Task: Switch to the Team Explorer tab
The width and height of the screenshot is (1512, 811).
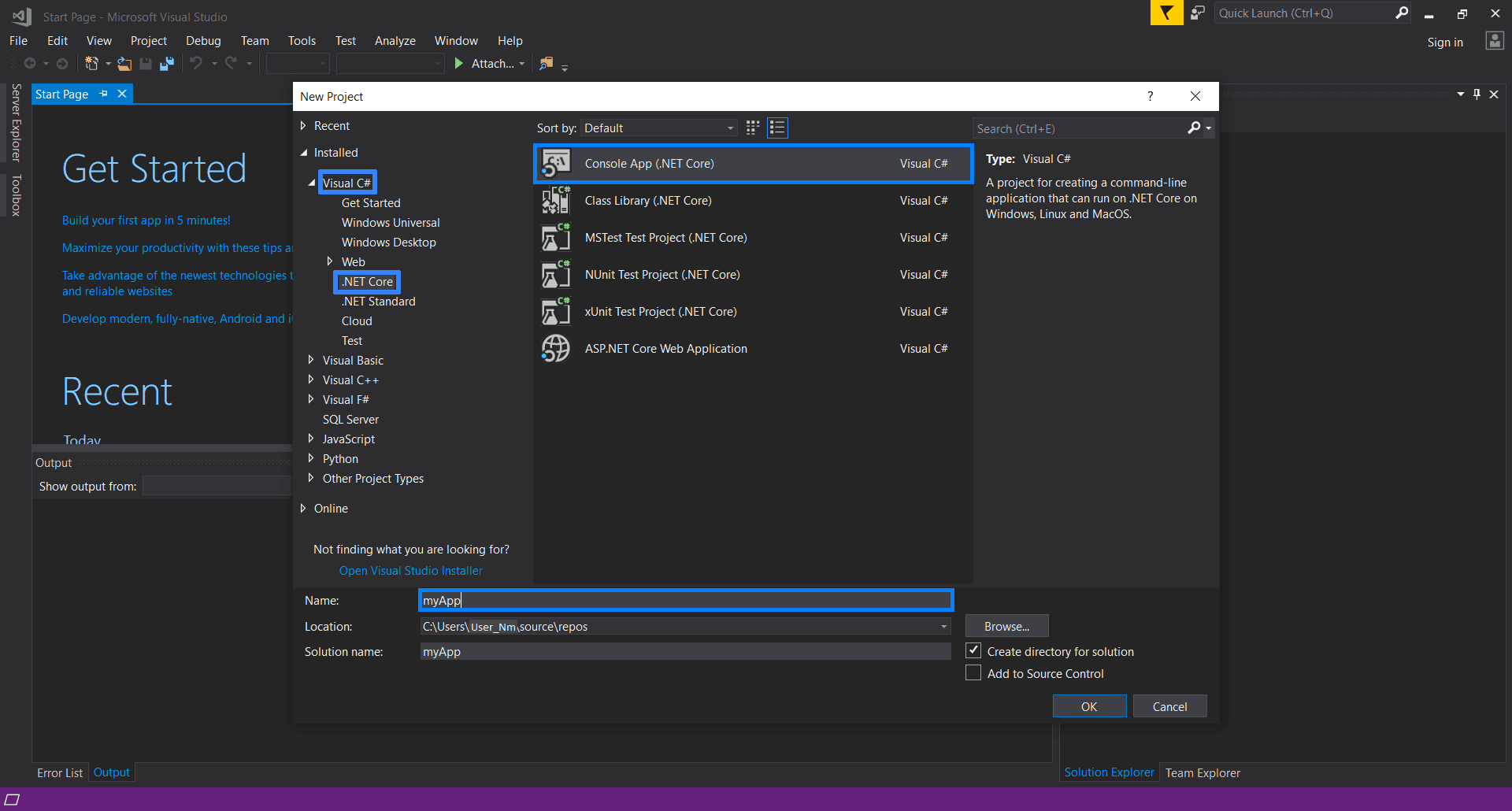Action: point(1202,773)
